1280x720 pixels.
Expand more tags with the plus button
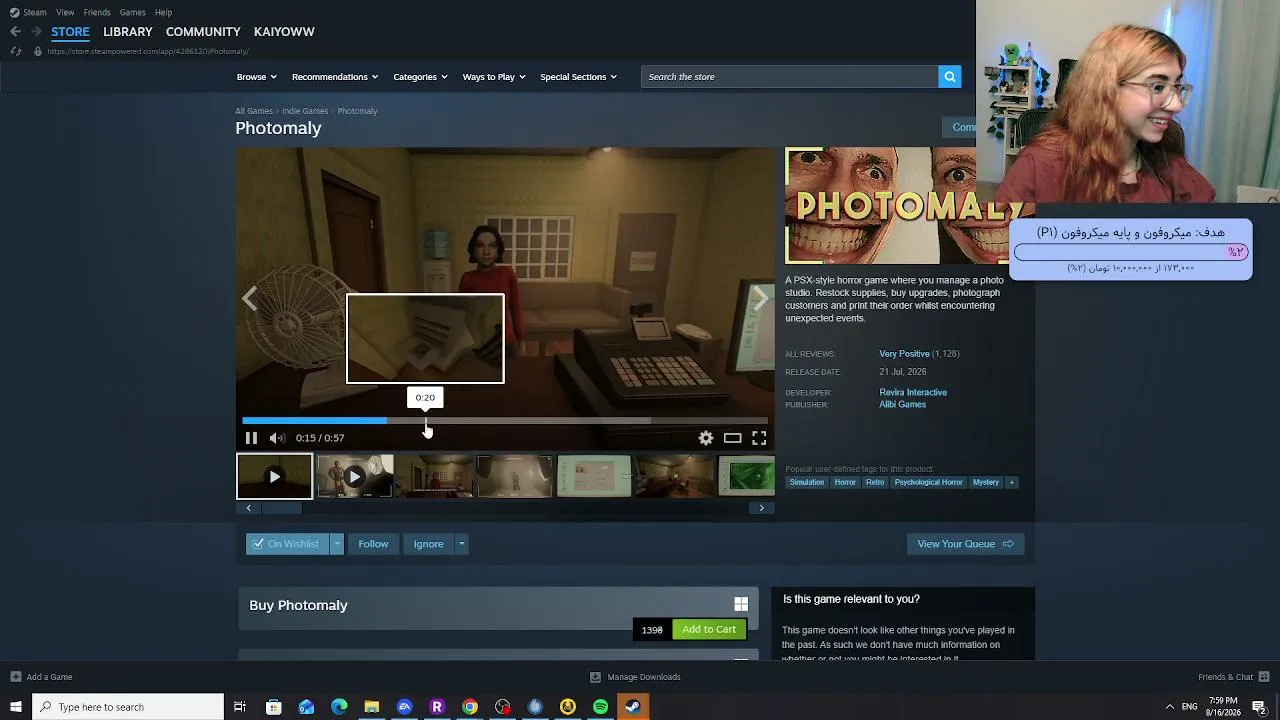pos(1011,482)
